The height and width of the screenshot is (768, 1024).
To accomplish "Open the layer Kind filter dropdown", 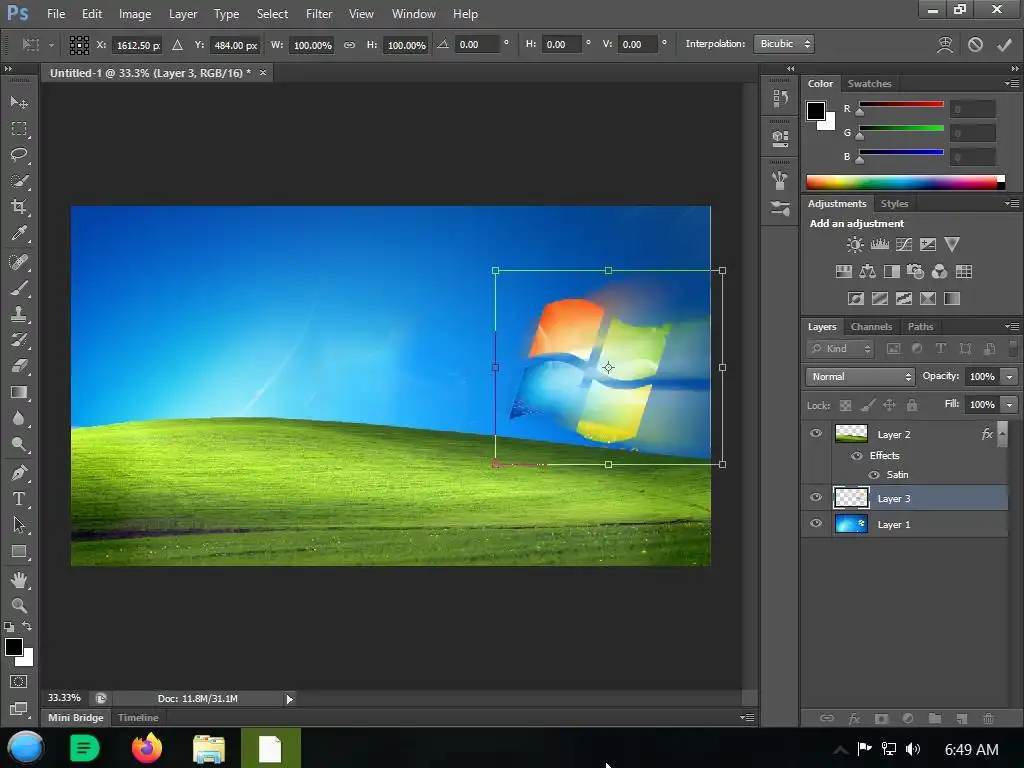I will click(x=840, y=349).
